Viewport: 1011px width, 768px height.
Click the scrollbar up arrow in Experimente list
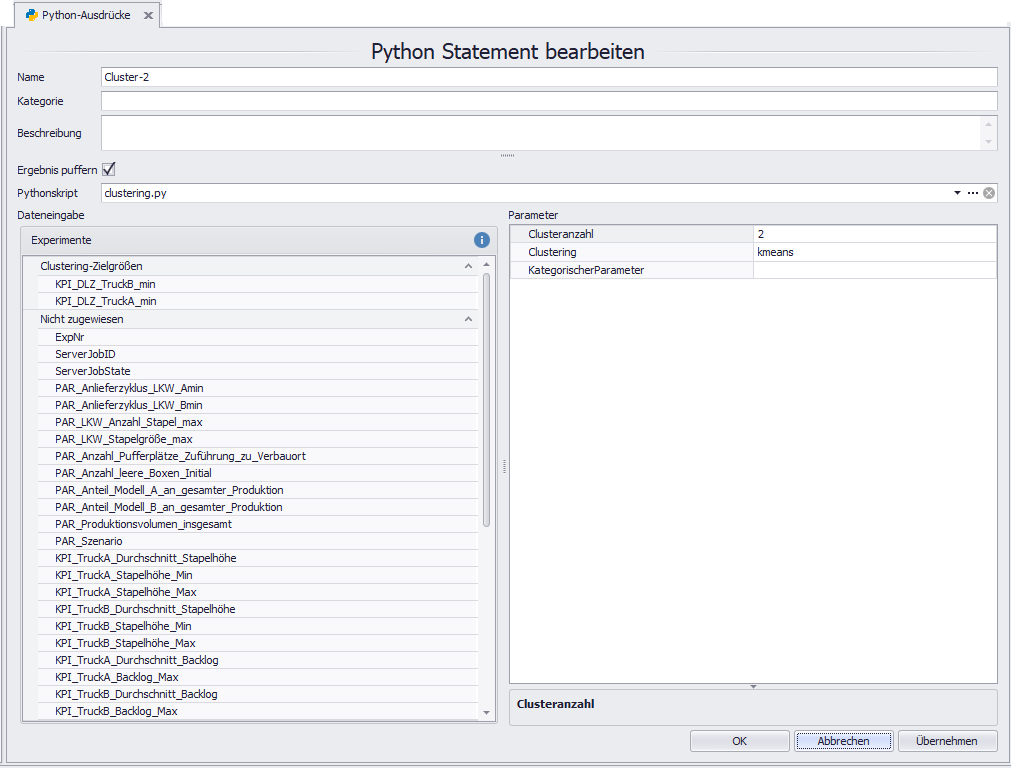point(487,264)
